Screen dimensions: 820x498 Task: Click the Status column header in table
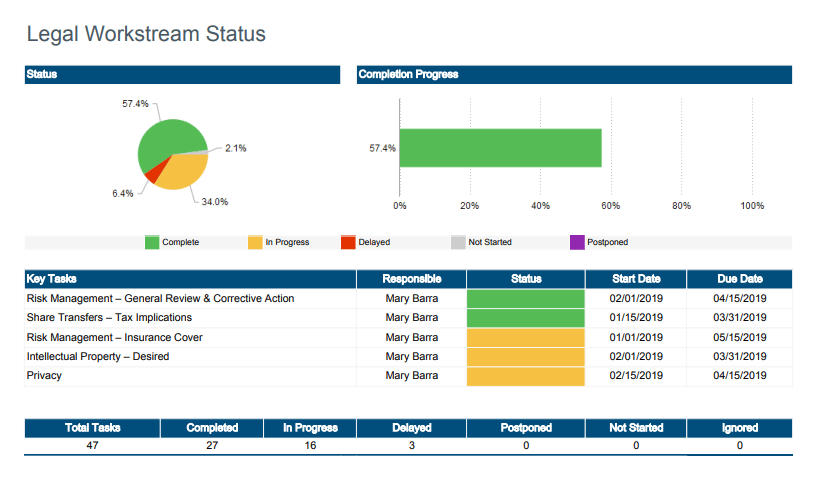(x=526, y=279)
